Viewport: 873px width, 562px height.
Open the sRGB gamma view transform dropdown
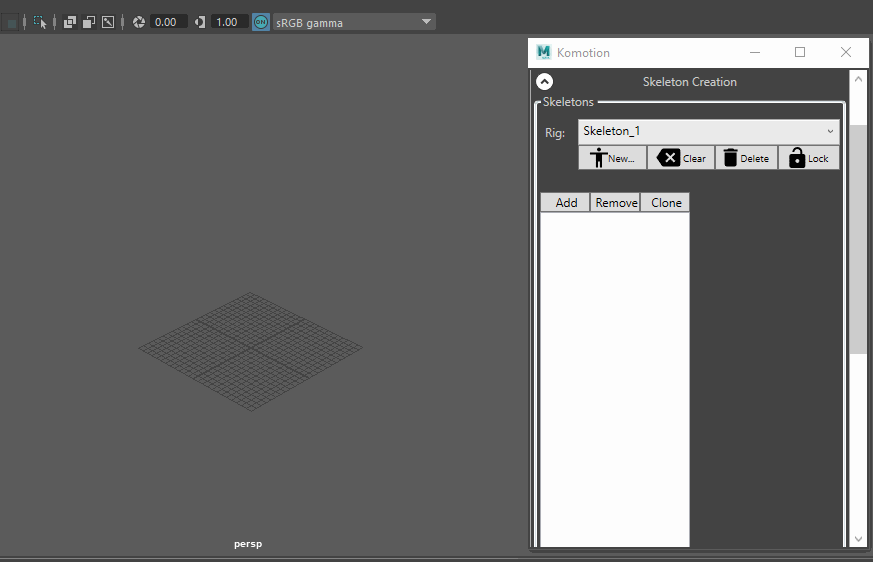pyautogui.click(x=354, y=22)
